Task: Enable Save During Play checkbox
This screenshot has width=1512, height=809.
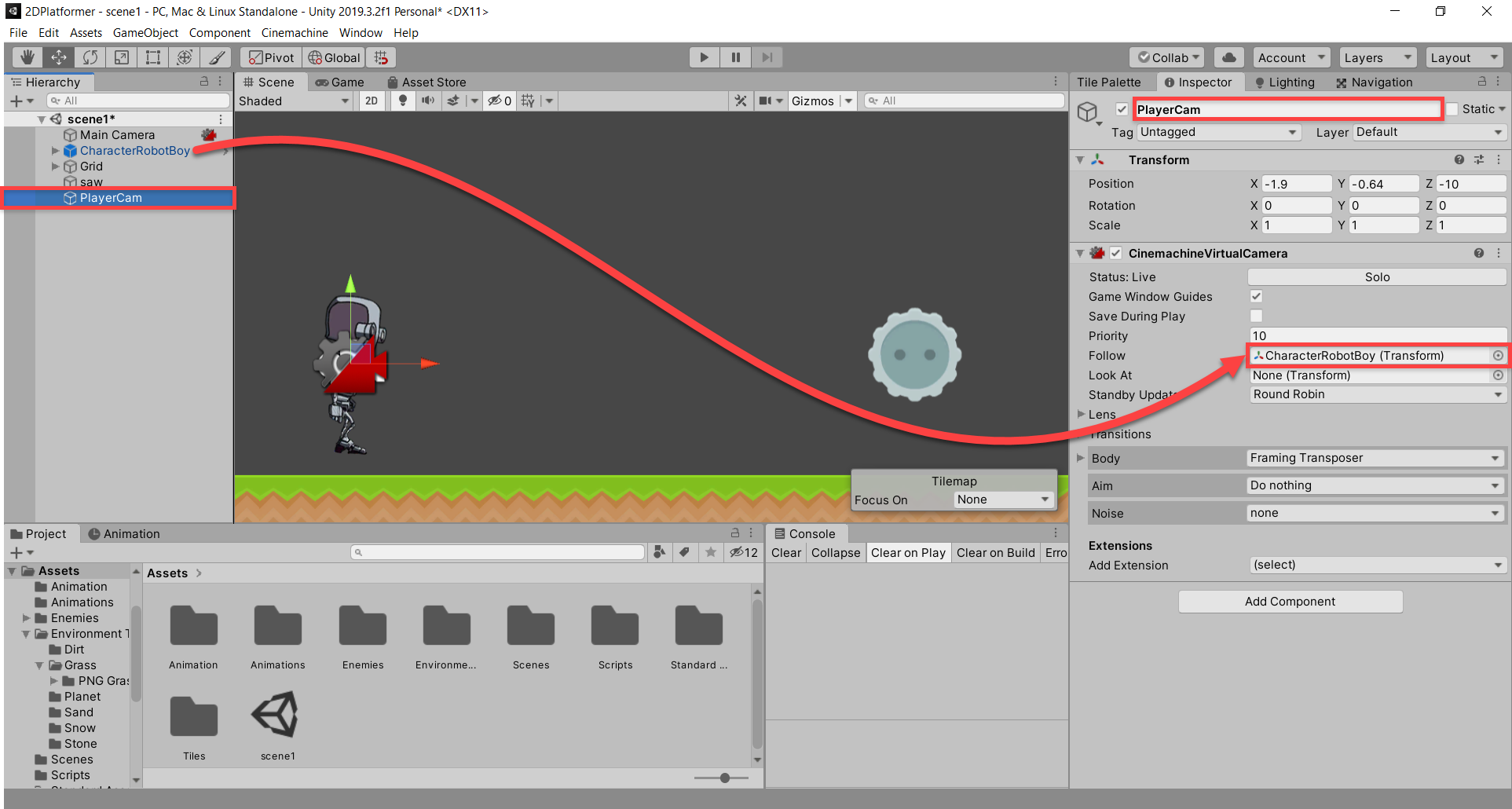Action: click(1256, 316)
